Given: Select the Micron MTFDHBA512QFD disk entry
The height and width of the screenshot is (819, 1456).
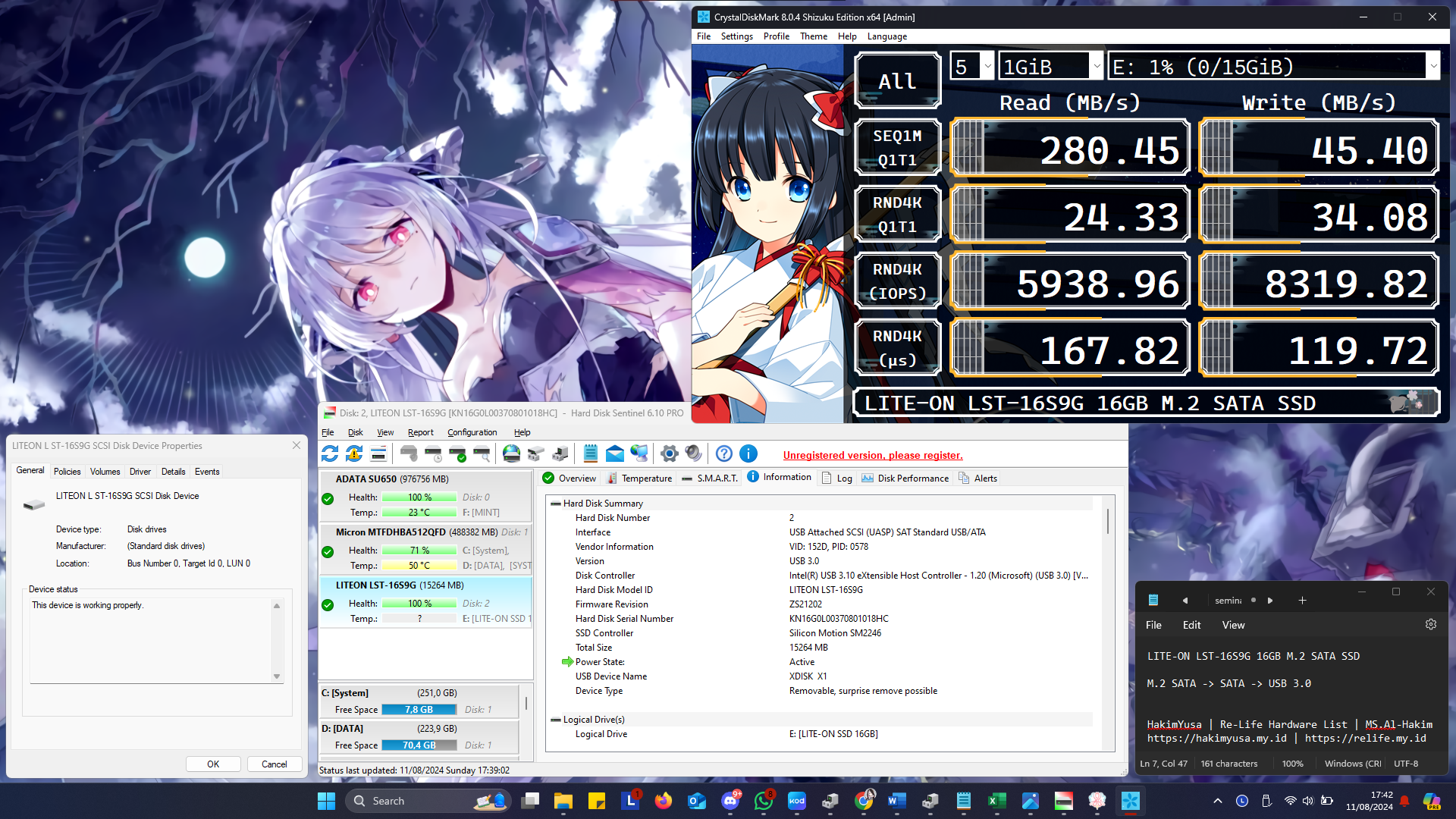Looking at the screenshot, I should pos(425,549).
